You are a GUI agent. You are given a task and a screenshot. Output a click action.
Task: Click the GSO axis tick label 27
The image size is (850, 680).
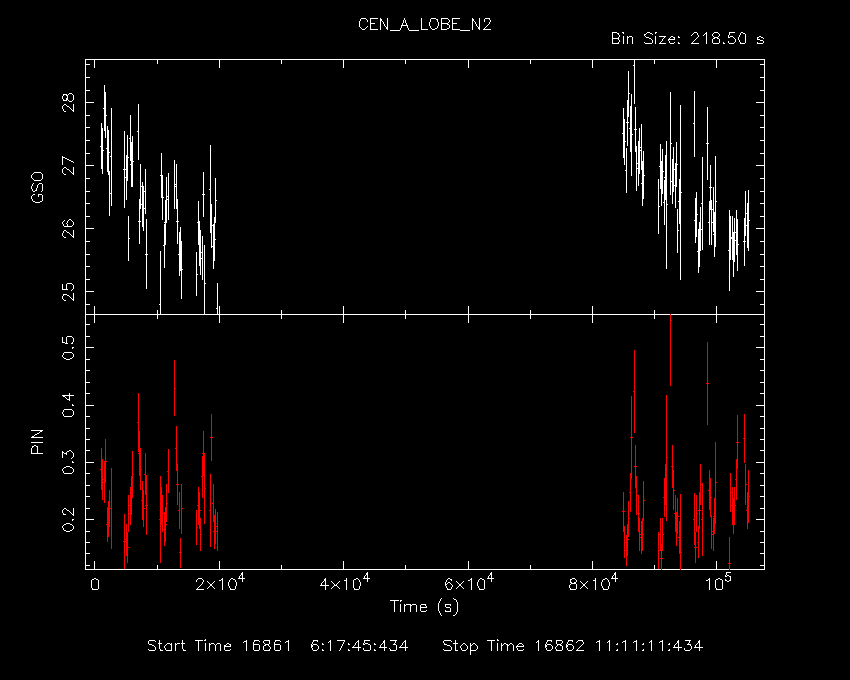(69, 165)
